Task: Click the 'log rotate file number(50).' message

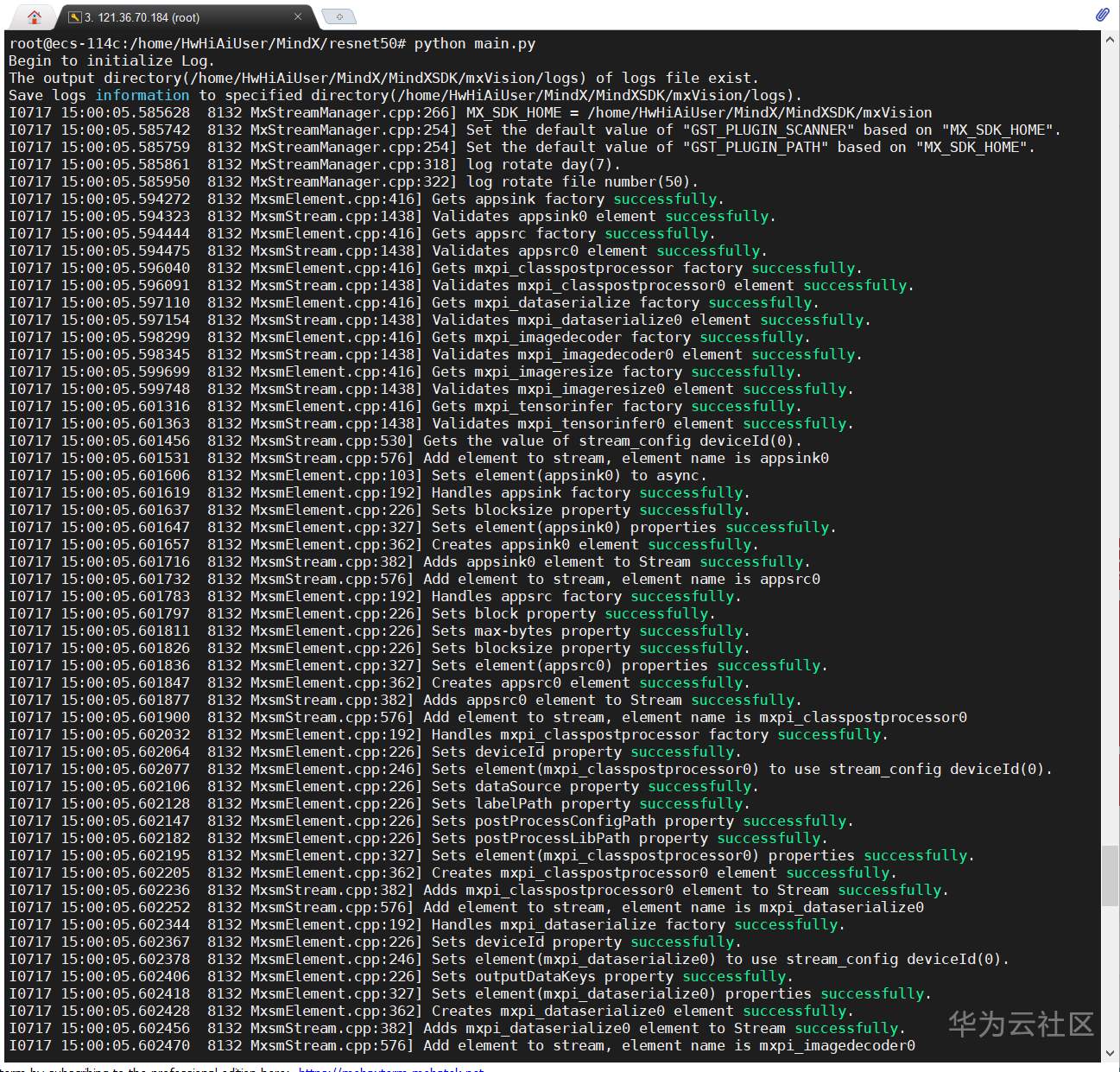Action: coord(583,181)
